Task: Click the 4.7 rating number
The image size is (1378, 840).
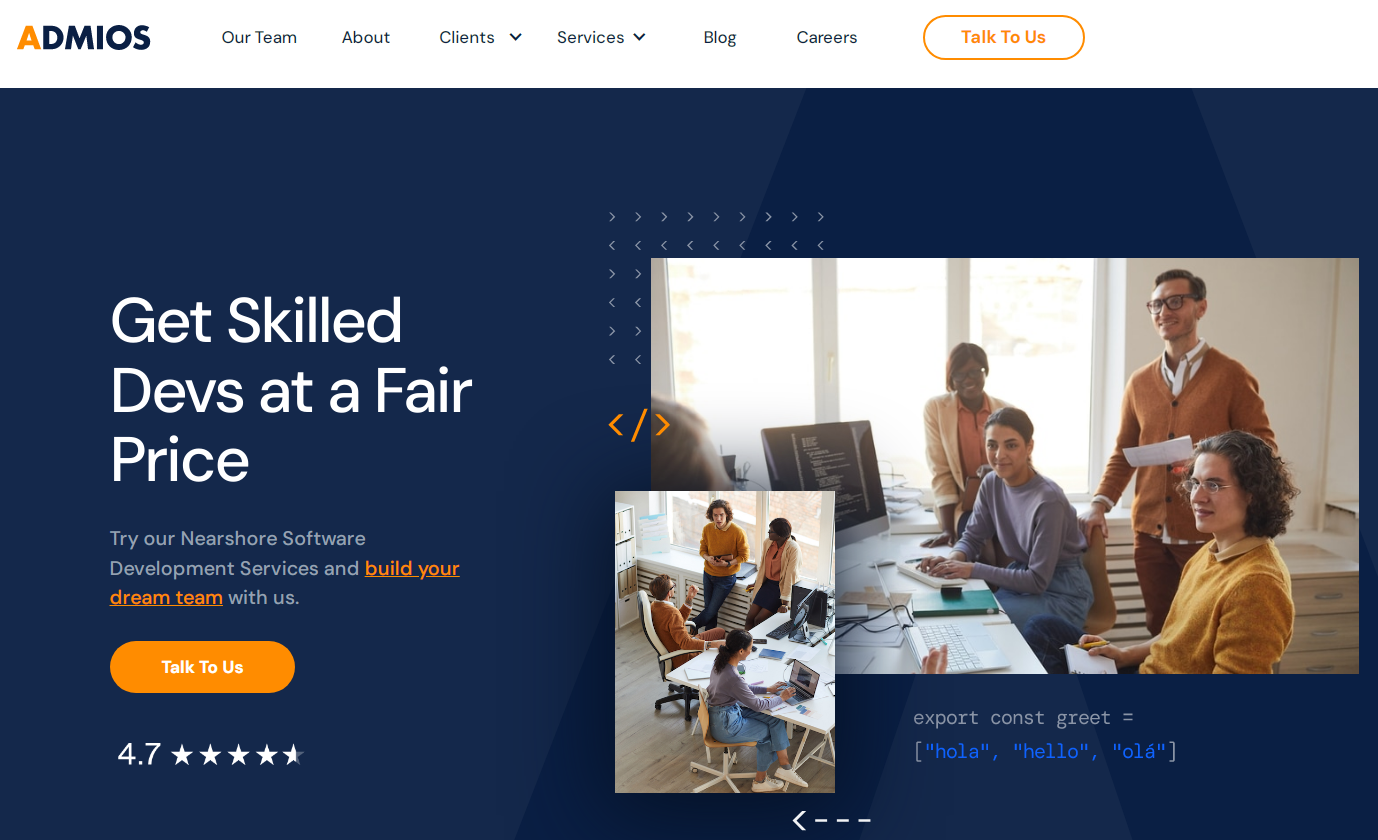Action: pos(139,754)
